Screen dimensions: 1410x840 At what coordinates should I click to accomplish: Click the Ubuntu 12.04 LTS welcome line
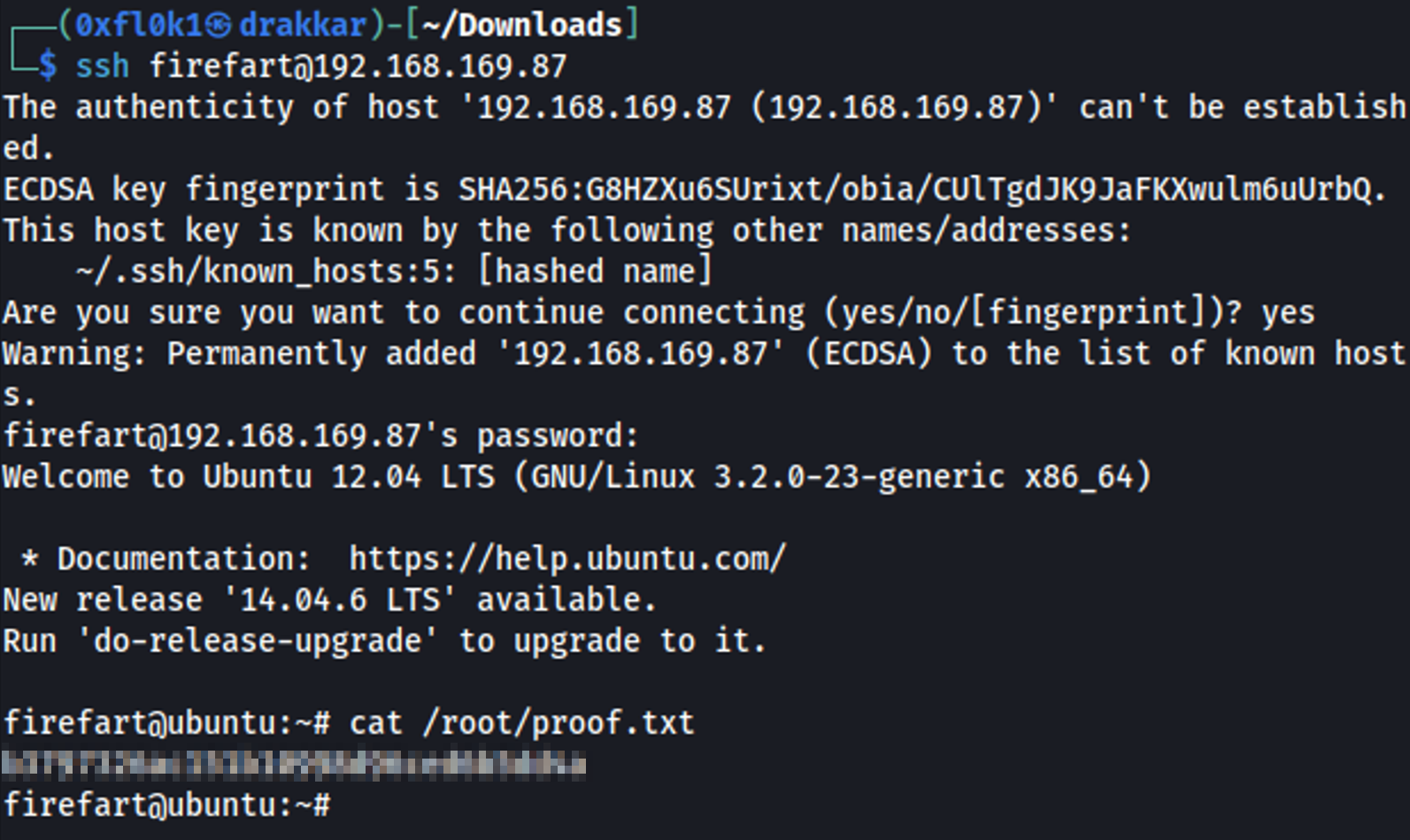577,477
